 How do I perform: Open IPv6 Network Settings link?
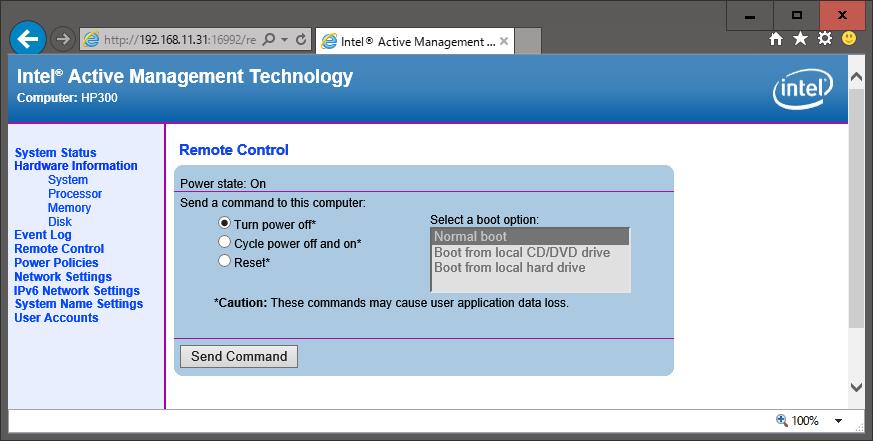(77, 291)
